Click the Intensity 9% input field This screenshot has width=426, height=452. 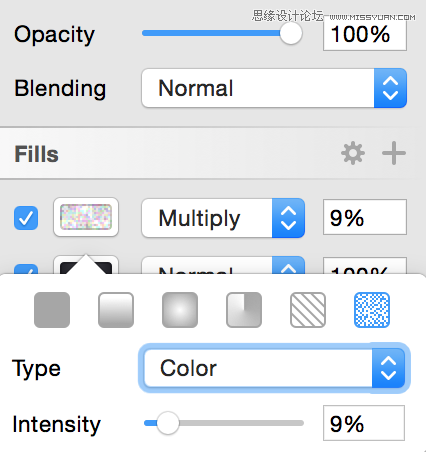[x=364, y=423]
